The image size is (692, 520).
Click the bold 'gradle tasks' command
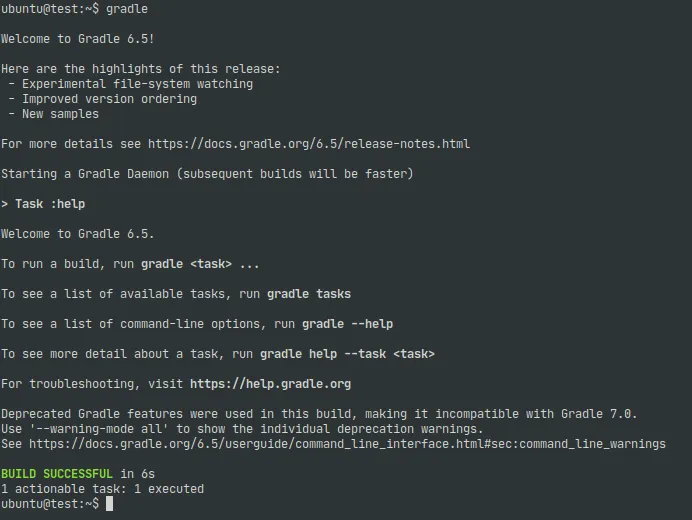[309, 294]
